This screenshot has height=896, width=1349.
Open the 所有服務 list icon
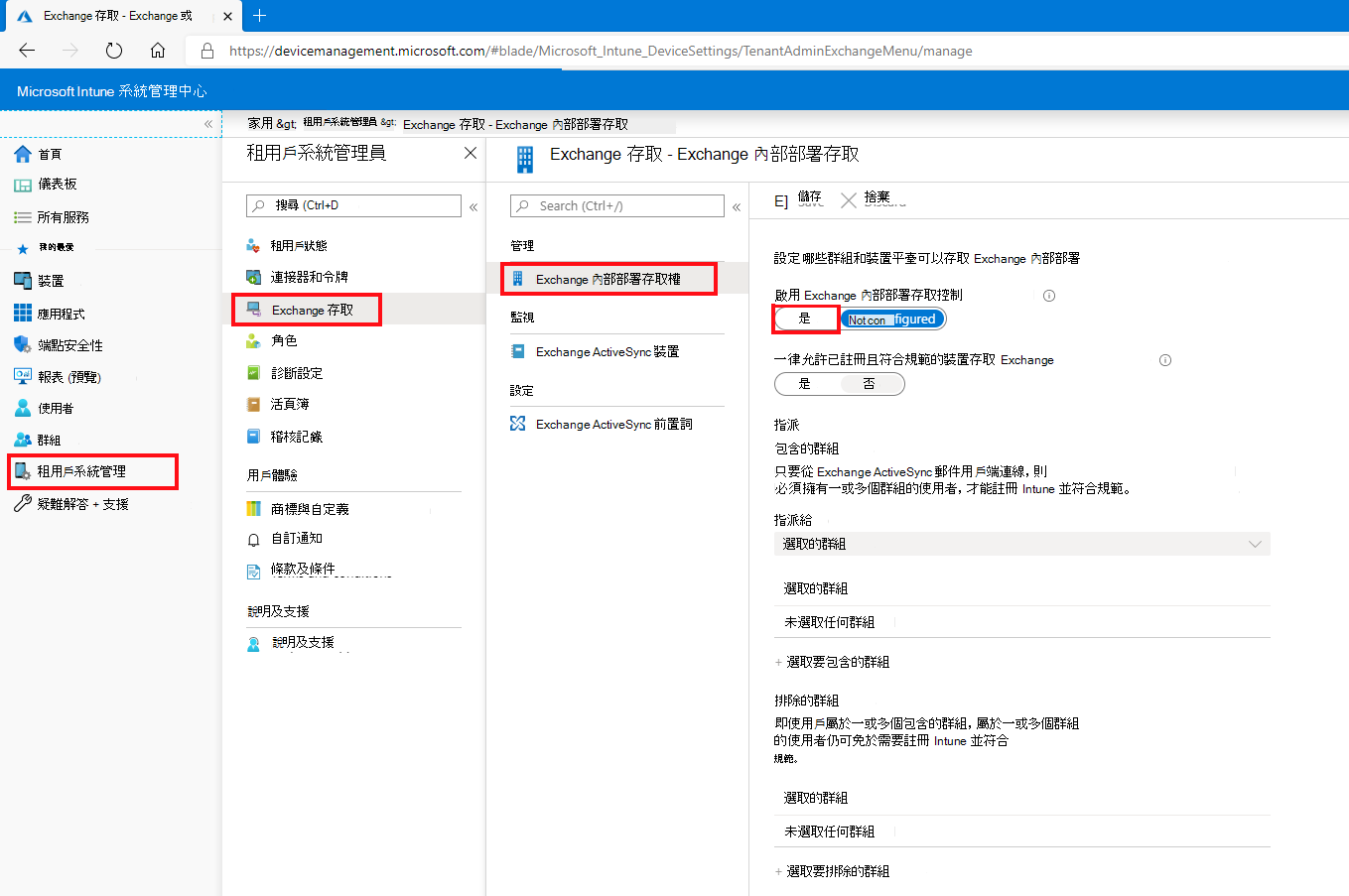point(23,217)
